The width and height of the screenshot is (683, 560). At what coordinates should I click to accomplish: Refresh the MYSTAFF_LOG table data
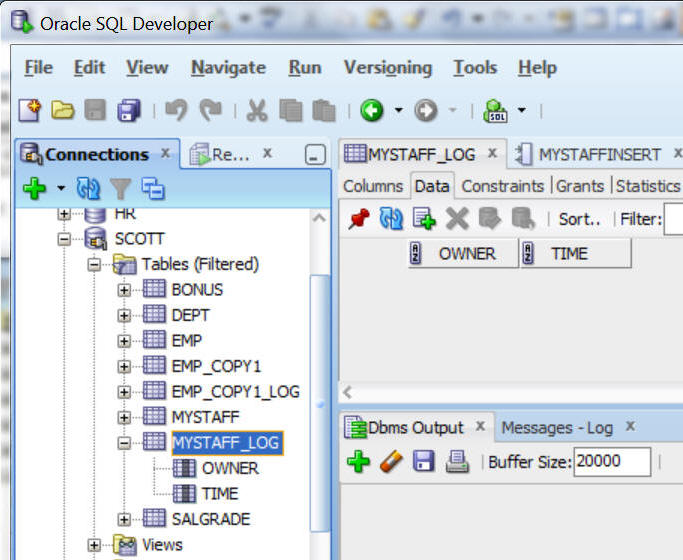click(391, 219)
